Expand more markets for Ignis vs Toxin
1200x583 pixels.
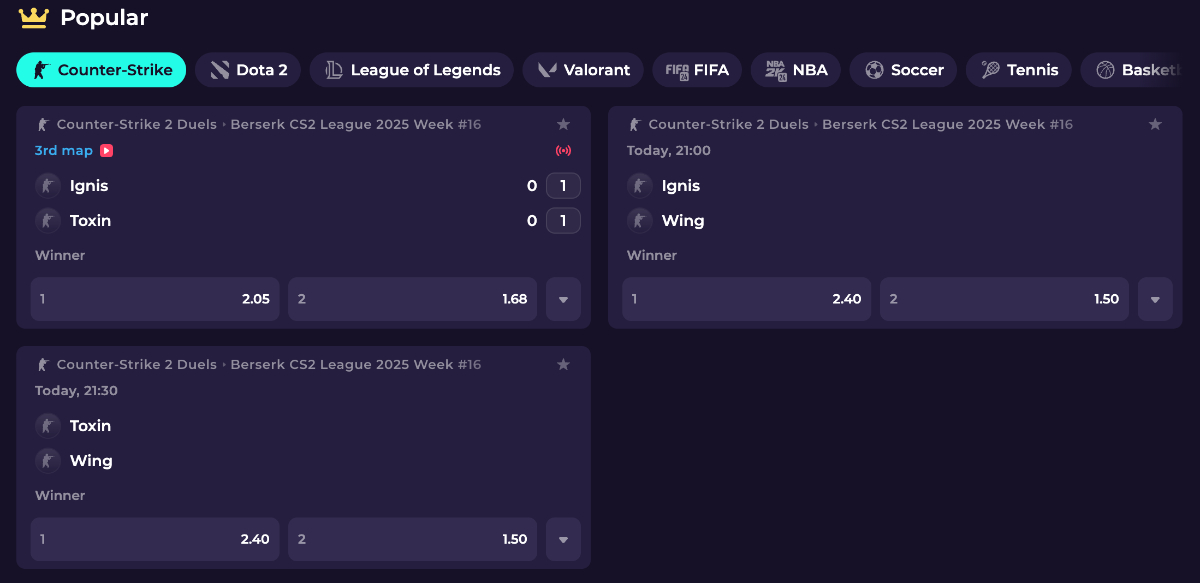563,299
